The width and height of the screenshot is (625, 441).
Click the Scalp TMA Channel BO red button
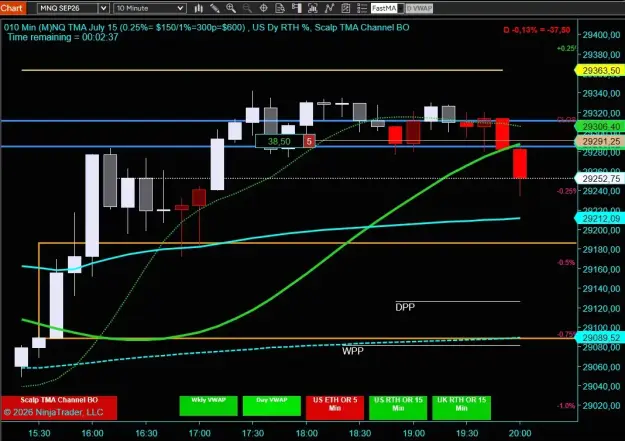[59, 408]
